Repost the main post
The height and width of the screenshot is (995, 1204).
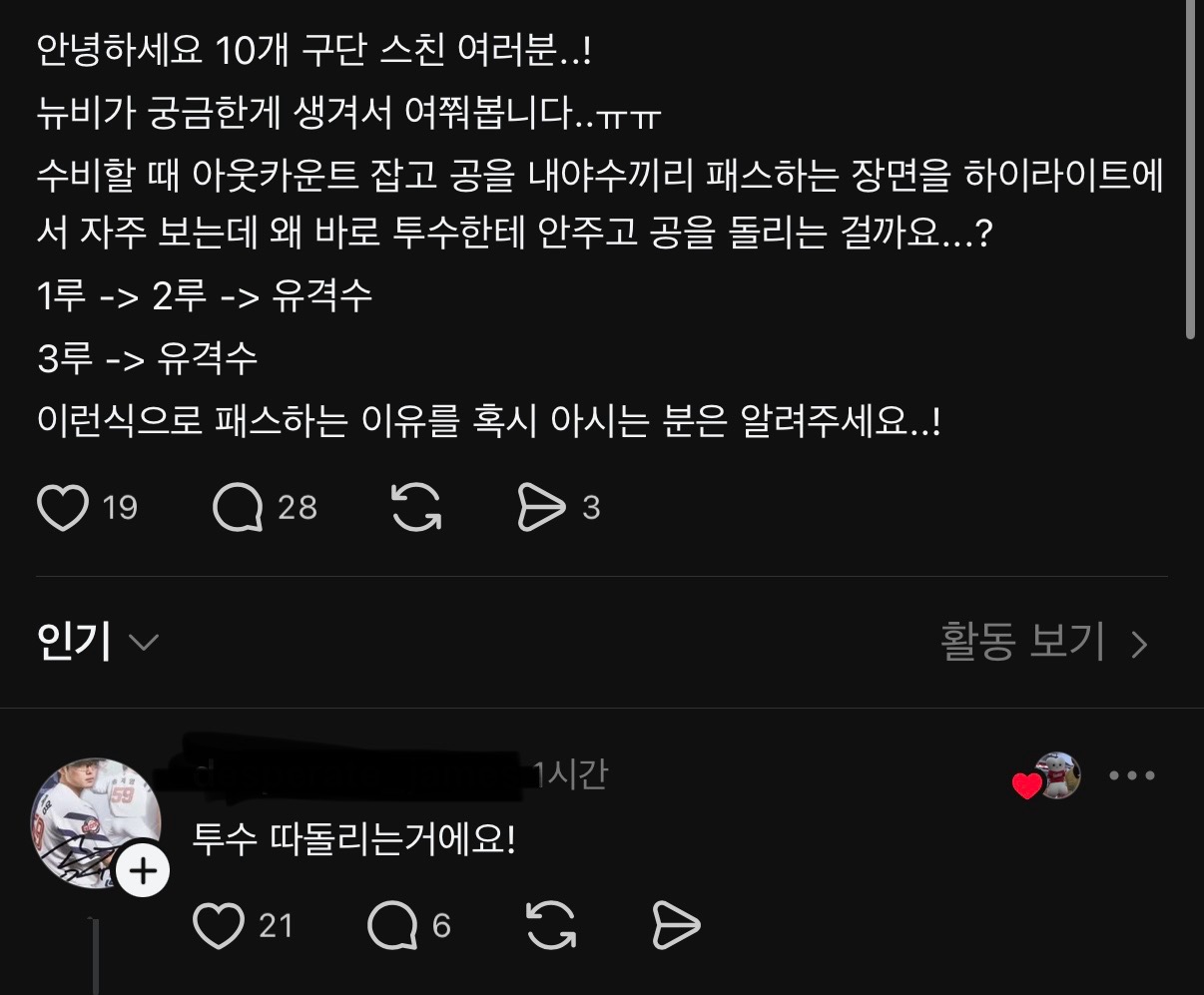pyautogui.click(x=416, y=507)
